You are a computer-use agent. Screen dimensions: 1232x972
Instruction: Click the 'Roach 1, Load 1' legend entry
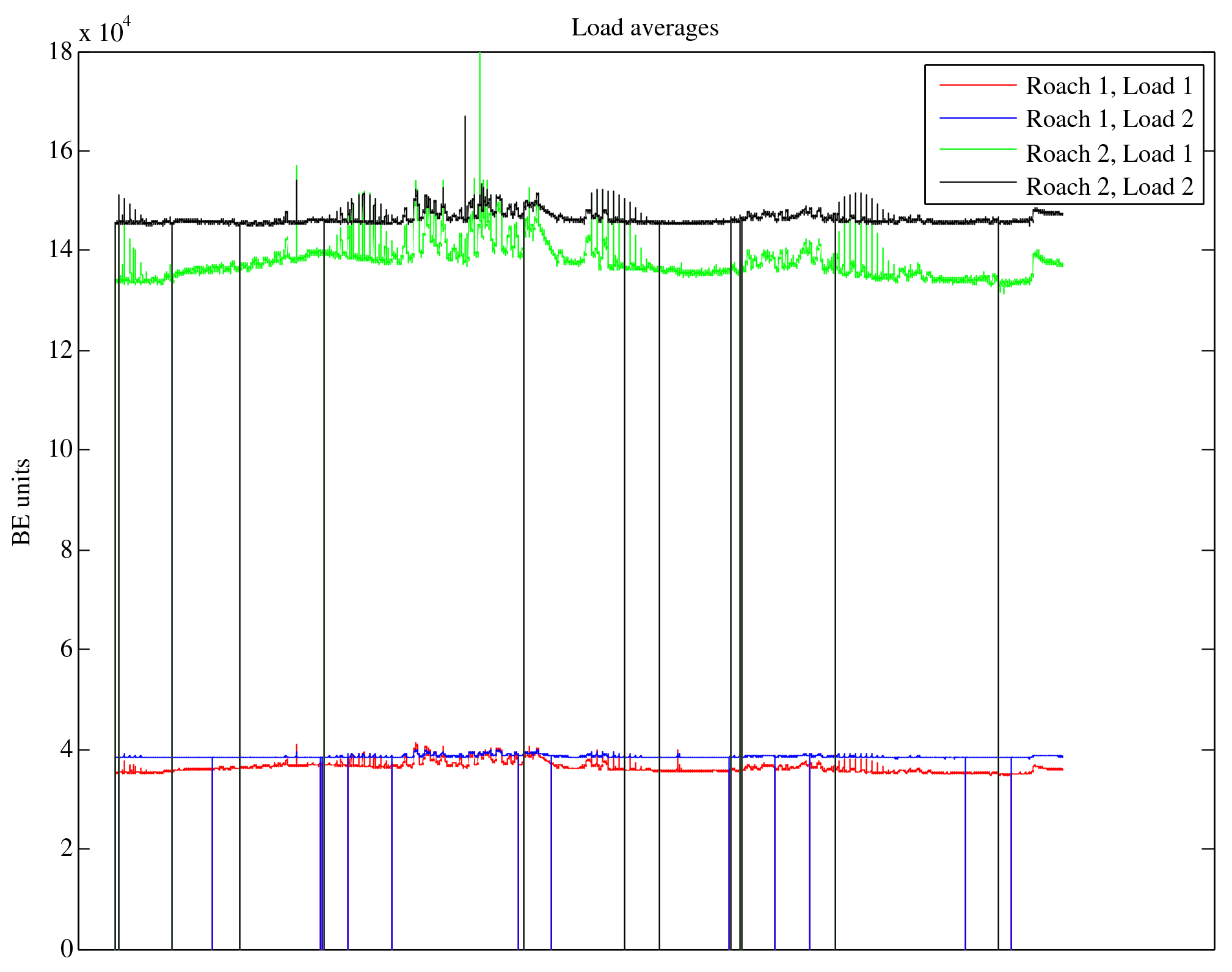(1109, 86)
